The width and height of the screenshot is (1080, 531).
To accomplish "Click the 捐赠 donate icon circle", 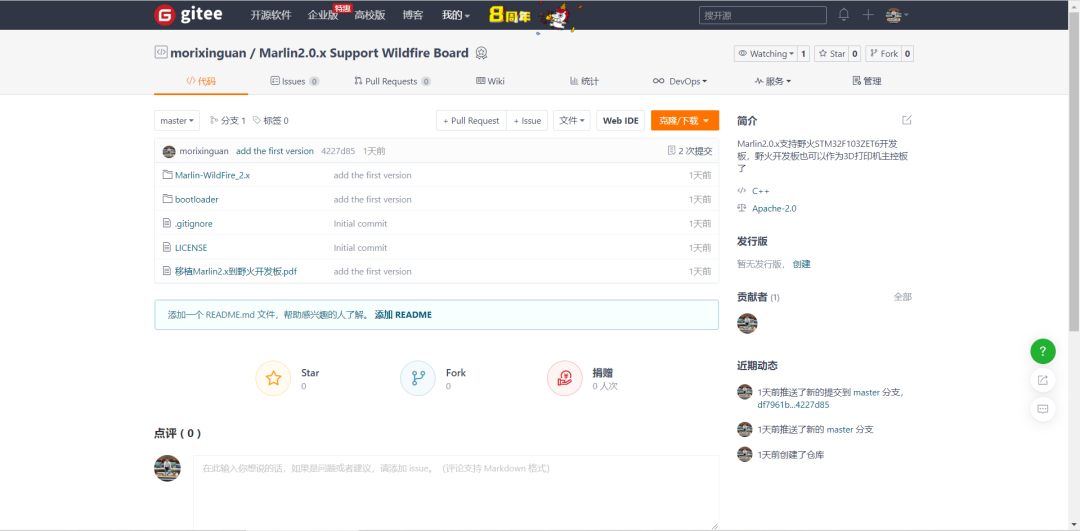I will (x=565, y=379).
